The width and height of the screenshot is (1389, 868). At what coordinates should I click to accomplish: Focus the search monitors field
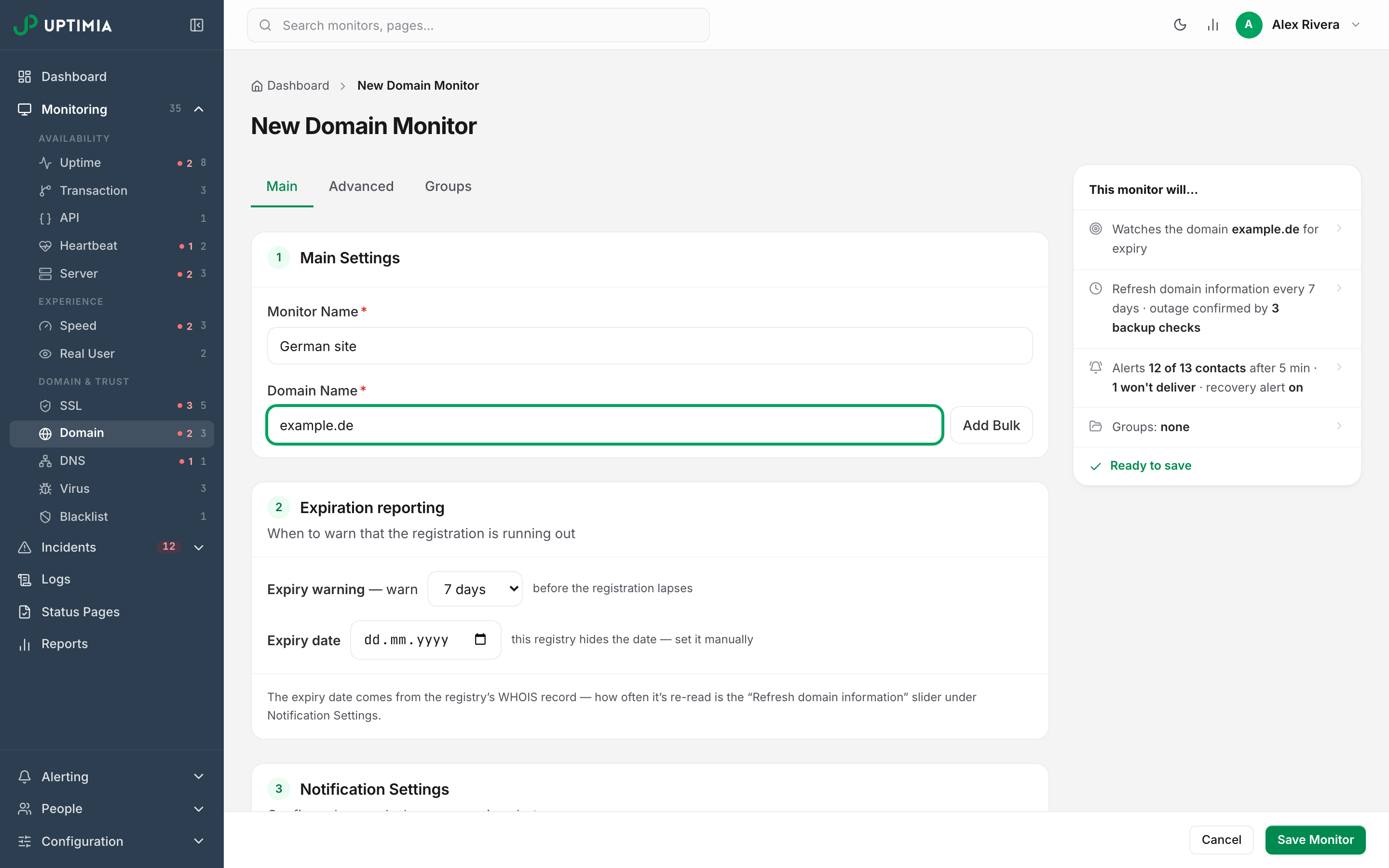coord(478,25)
